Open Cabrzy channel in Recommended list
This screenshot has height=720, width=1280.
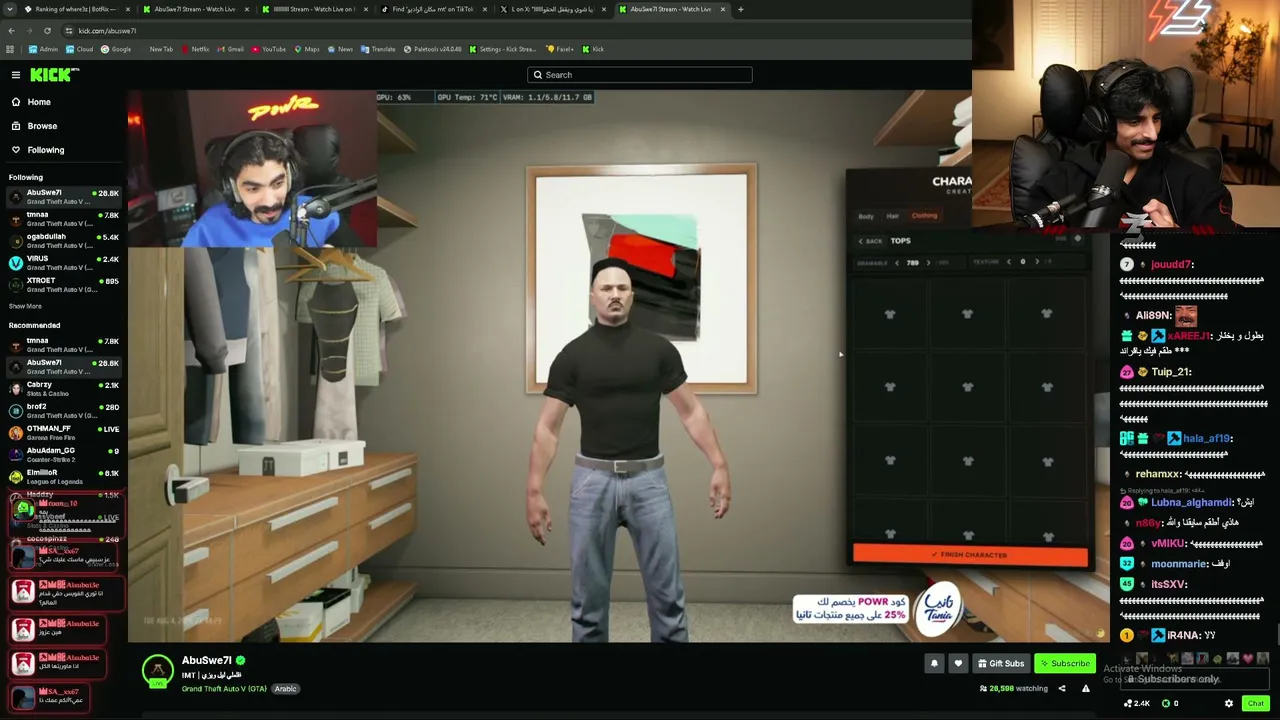64,389
